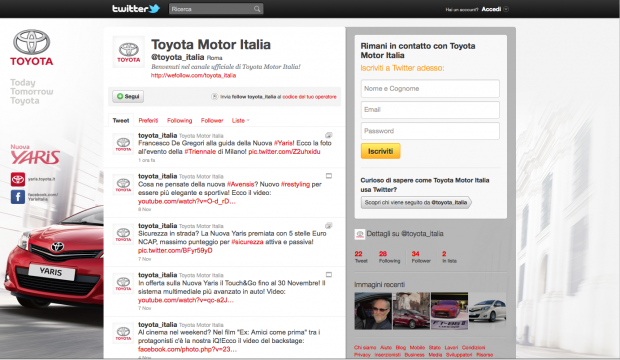
Task: Switch to the Tweet tab
Action: 121,121
